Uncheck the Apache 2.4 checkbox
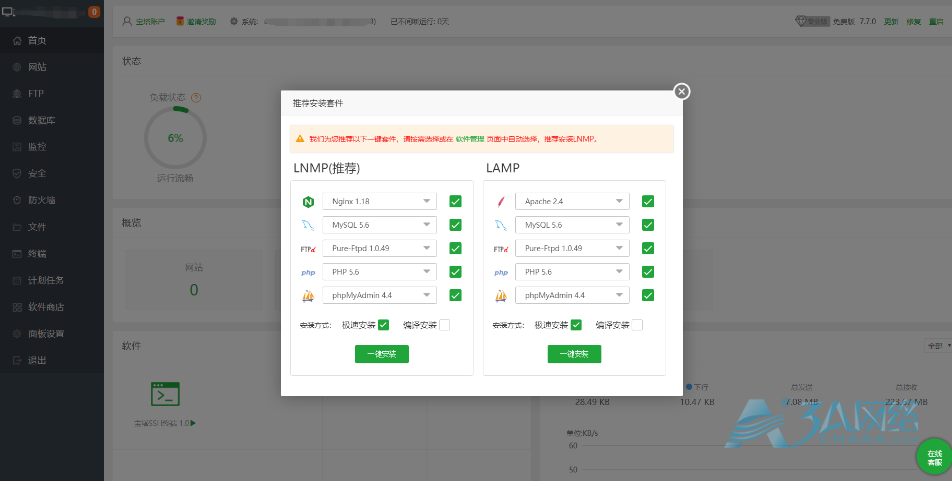This screenshot has width=952, height=481. (648, 201)
